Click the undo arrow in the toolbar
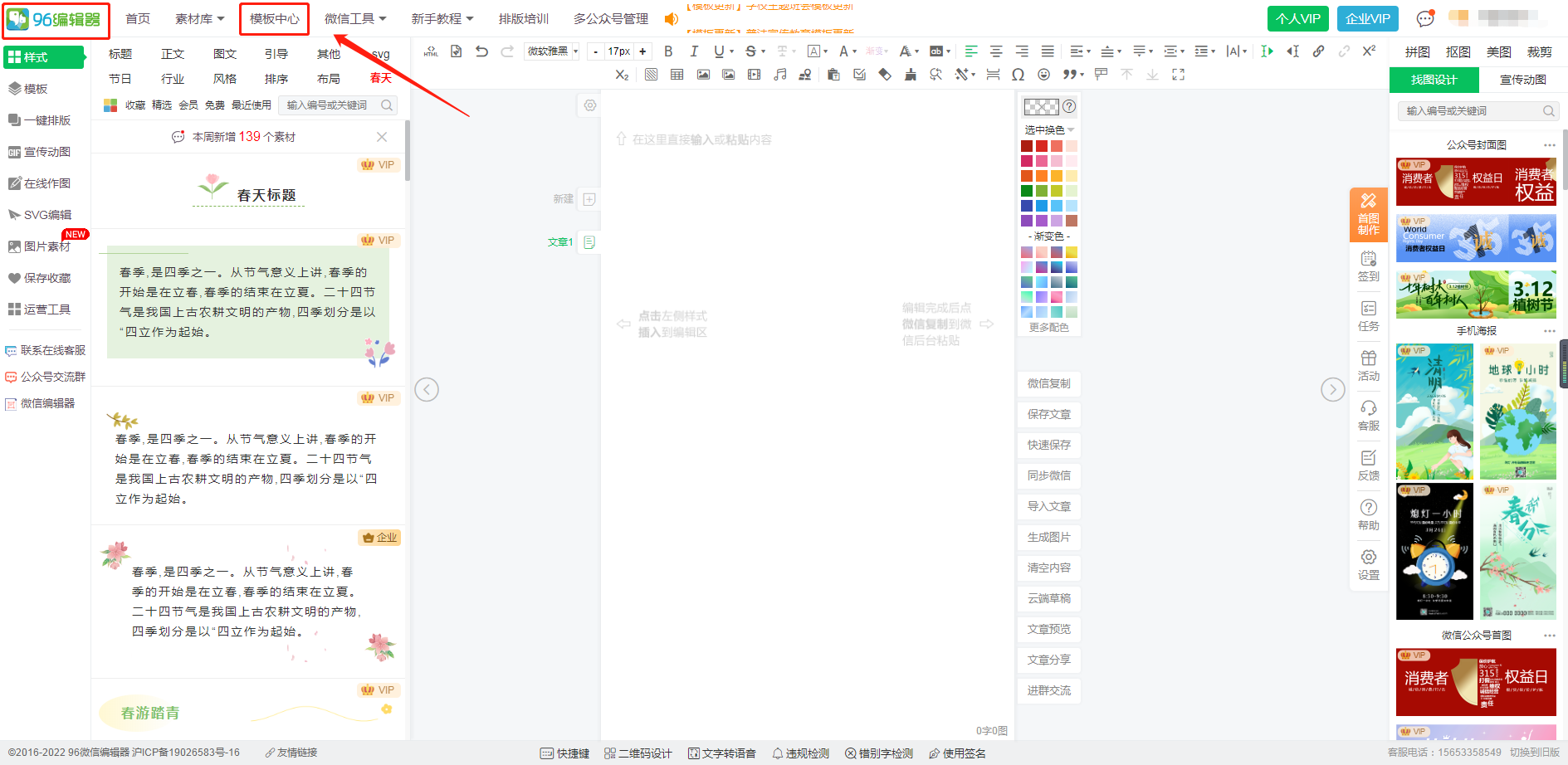The width and height of the screenshot is (1568, 765). click(481, 51)
